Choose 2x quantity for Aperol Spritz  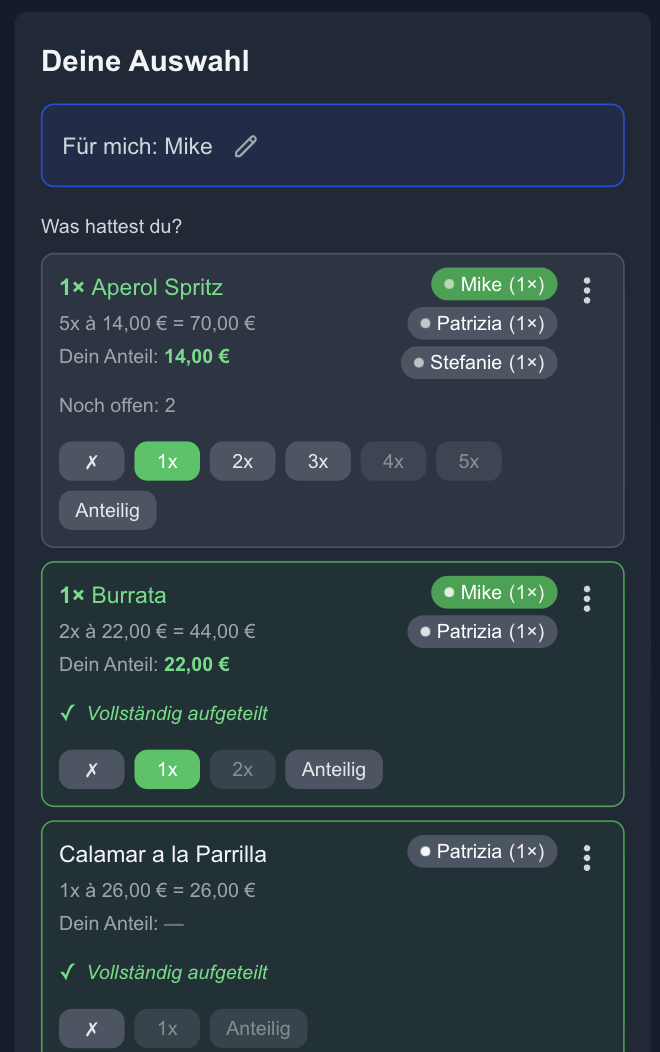243,461
